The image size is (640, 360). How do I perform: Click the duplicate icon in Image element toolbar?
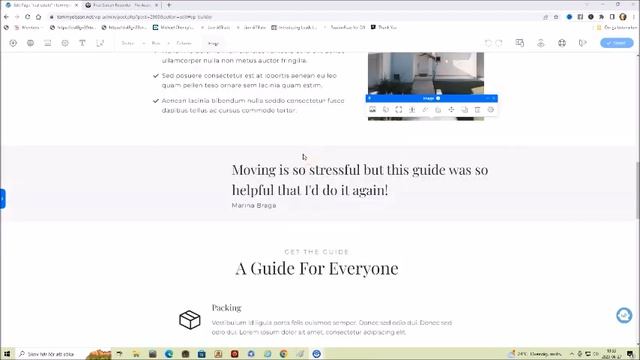[x=464, y=109]
